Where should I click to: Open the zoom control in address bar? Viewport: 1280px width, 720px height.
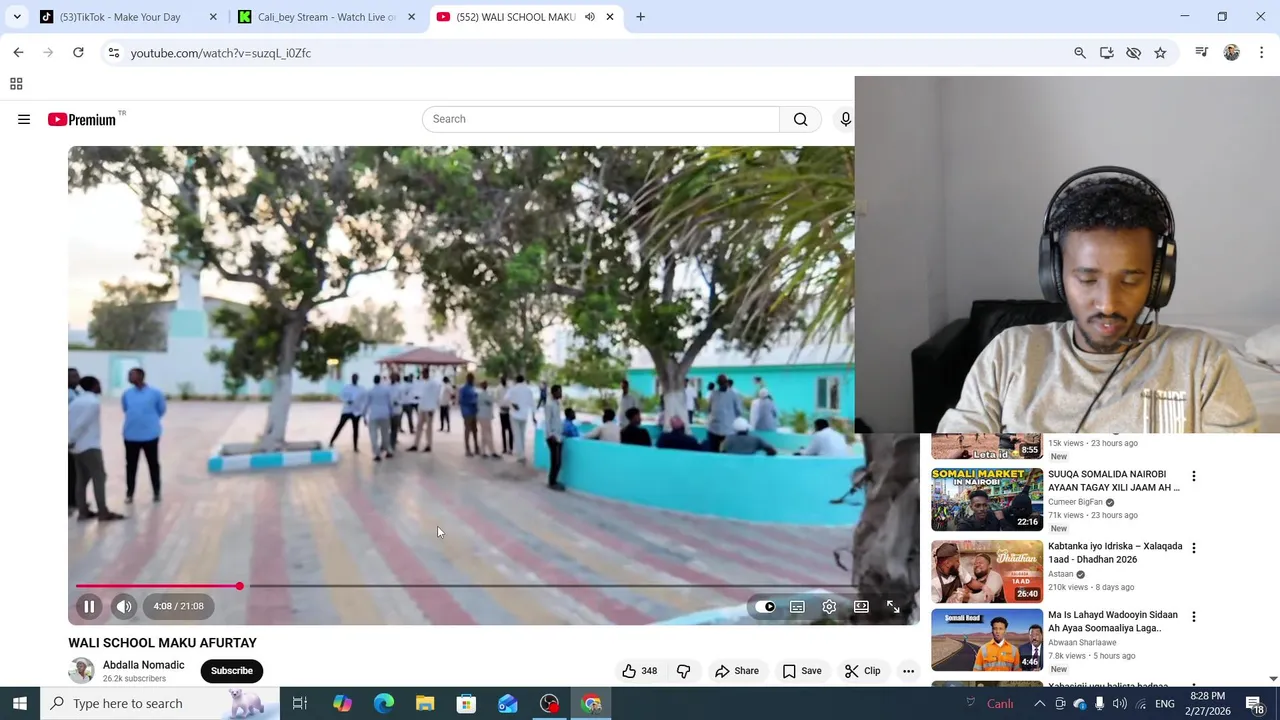[x=1080, y=53]
